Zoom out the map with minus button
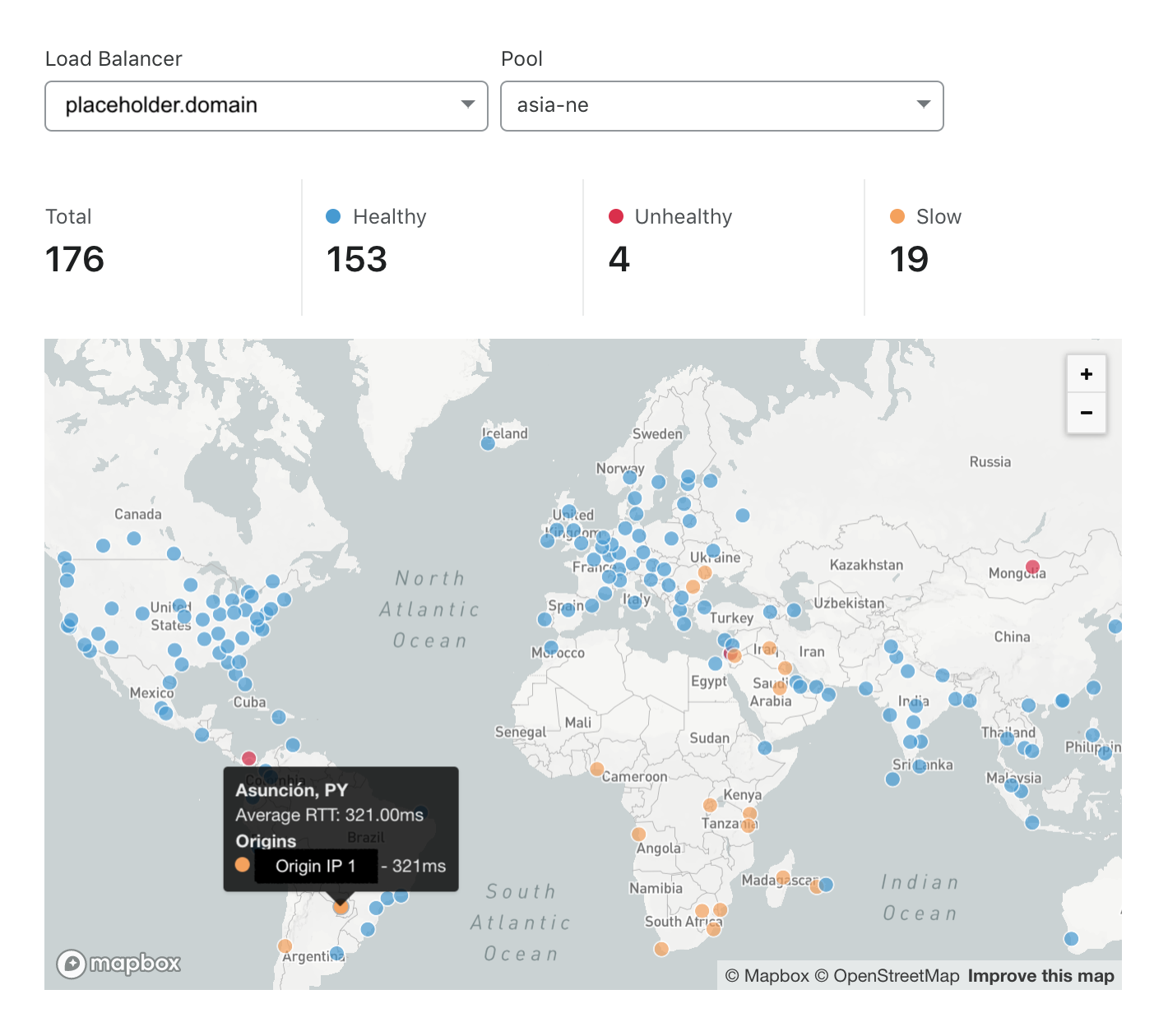1168x1036 pixels. click(x=1086, y=413)
